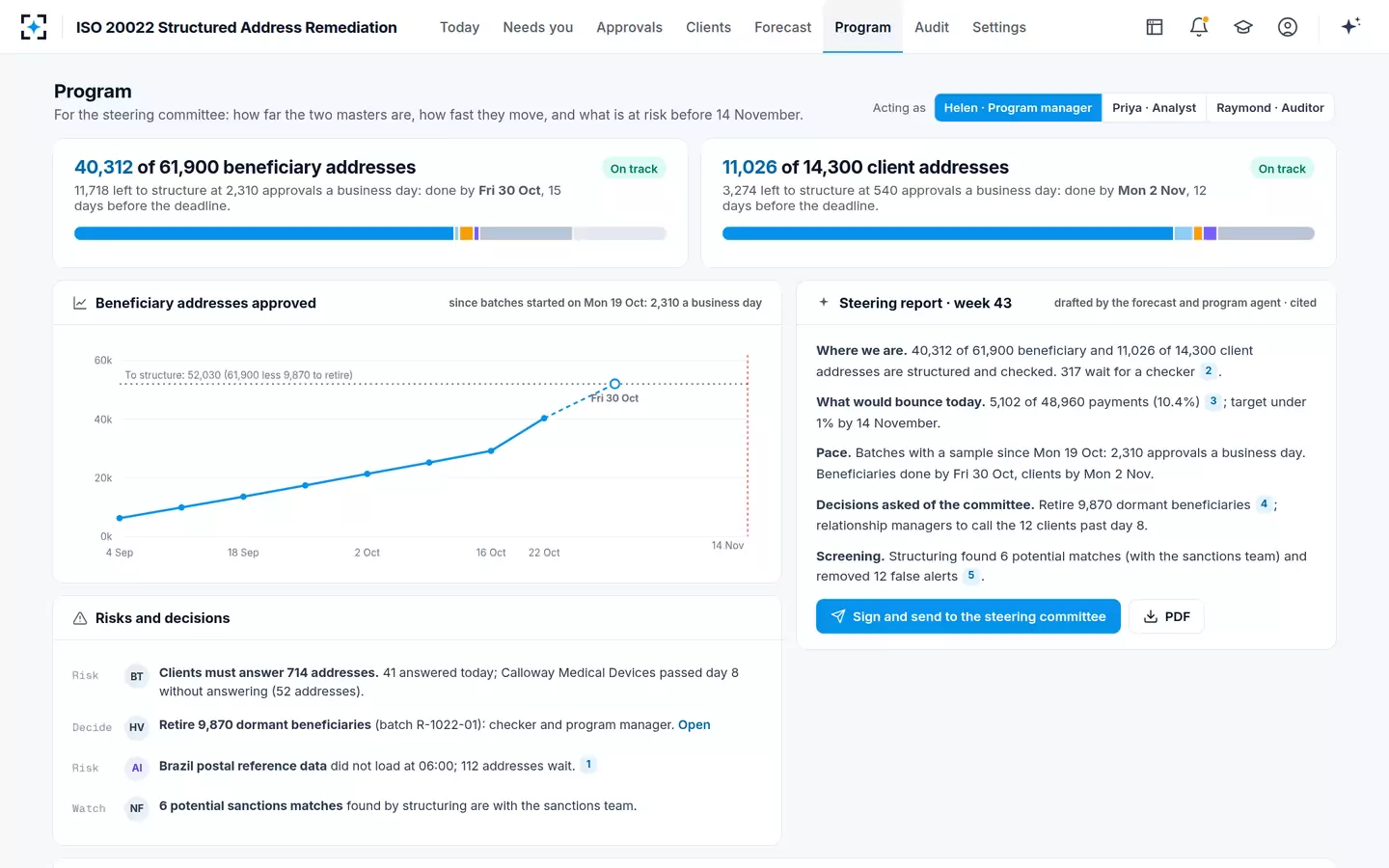This screenshot has width=1389, height=868.
Task: Open citation 1 on the Brazil postal risk
Action: pyautogui.click(x=588, y=765)
